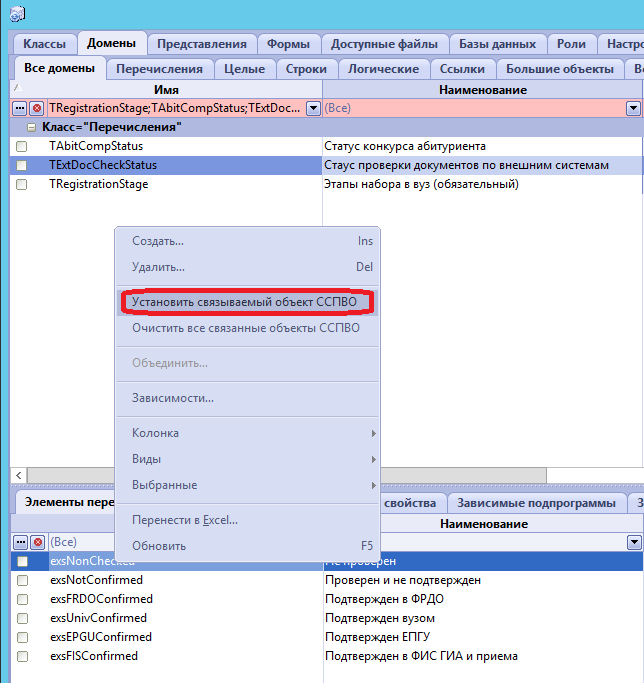This screenshot has height=683, width=644.
Task: Switch to the Перечисления subtab
Action: click(x=159, y=69)
